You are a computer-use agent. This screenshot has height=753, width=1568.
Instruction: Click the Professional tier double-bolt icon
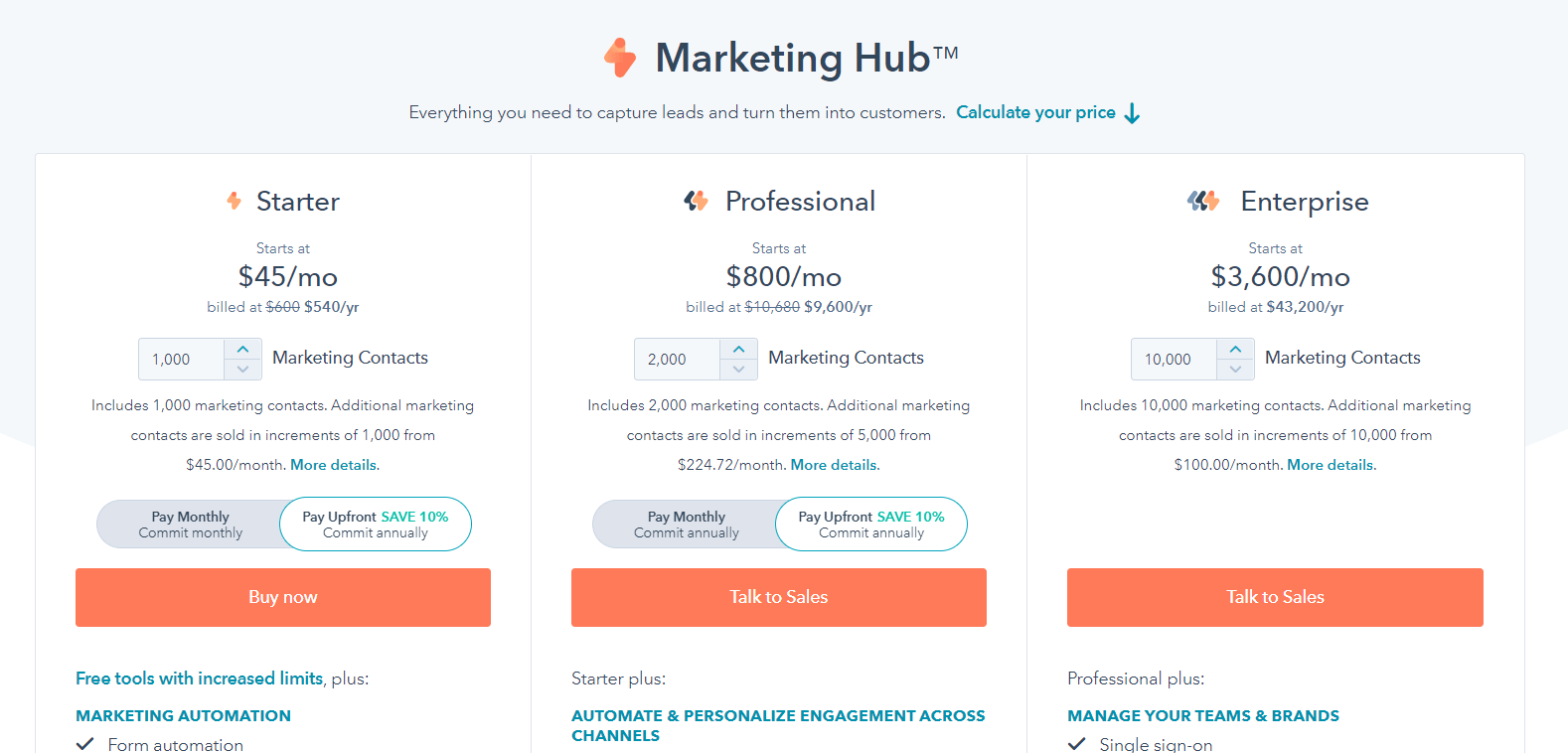coord(696,201)
